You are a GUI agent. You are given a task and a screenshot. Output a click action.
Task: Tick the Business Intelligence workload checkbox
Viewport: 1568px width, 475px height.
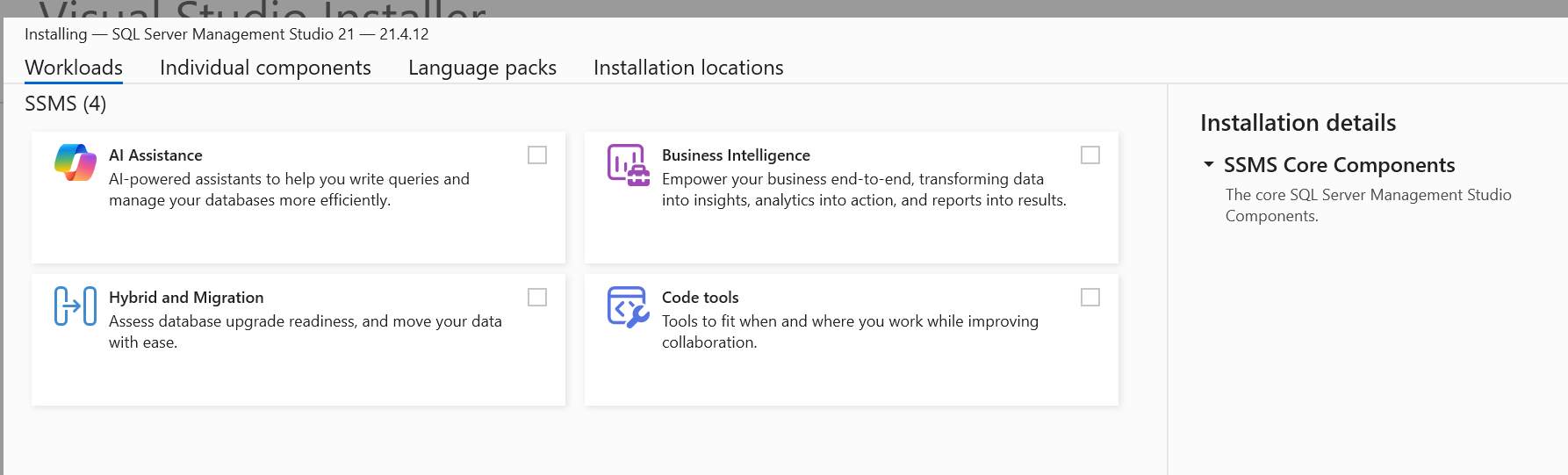pos(1090,155)
